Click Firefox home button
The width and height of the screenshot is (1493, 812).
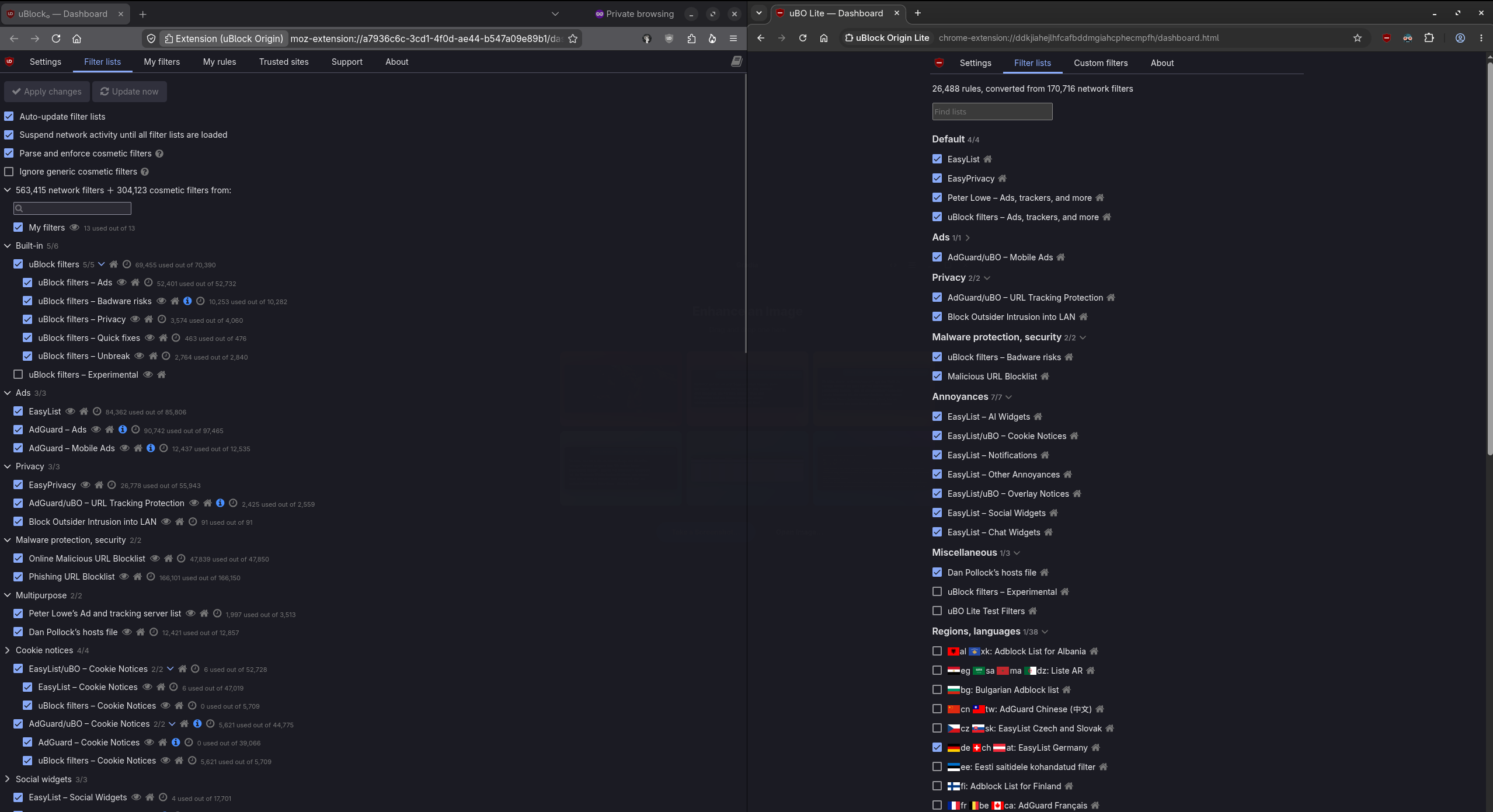tap(76, 39)
